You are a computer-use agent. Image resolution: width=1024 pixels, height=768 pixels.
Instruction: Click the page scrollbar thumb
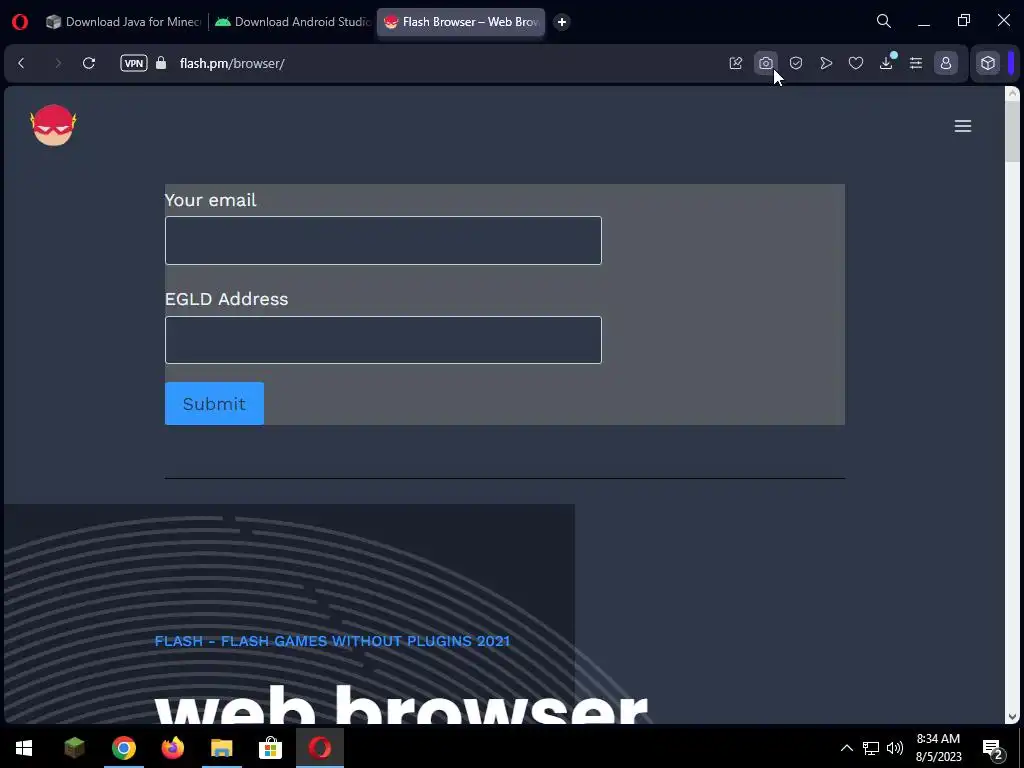pos(1012,131)
